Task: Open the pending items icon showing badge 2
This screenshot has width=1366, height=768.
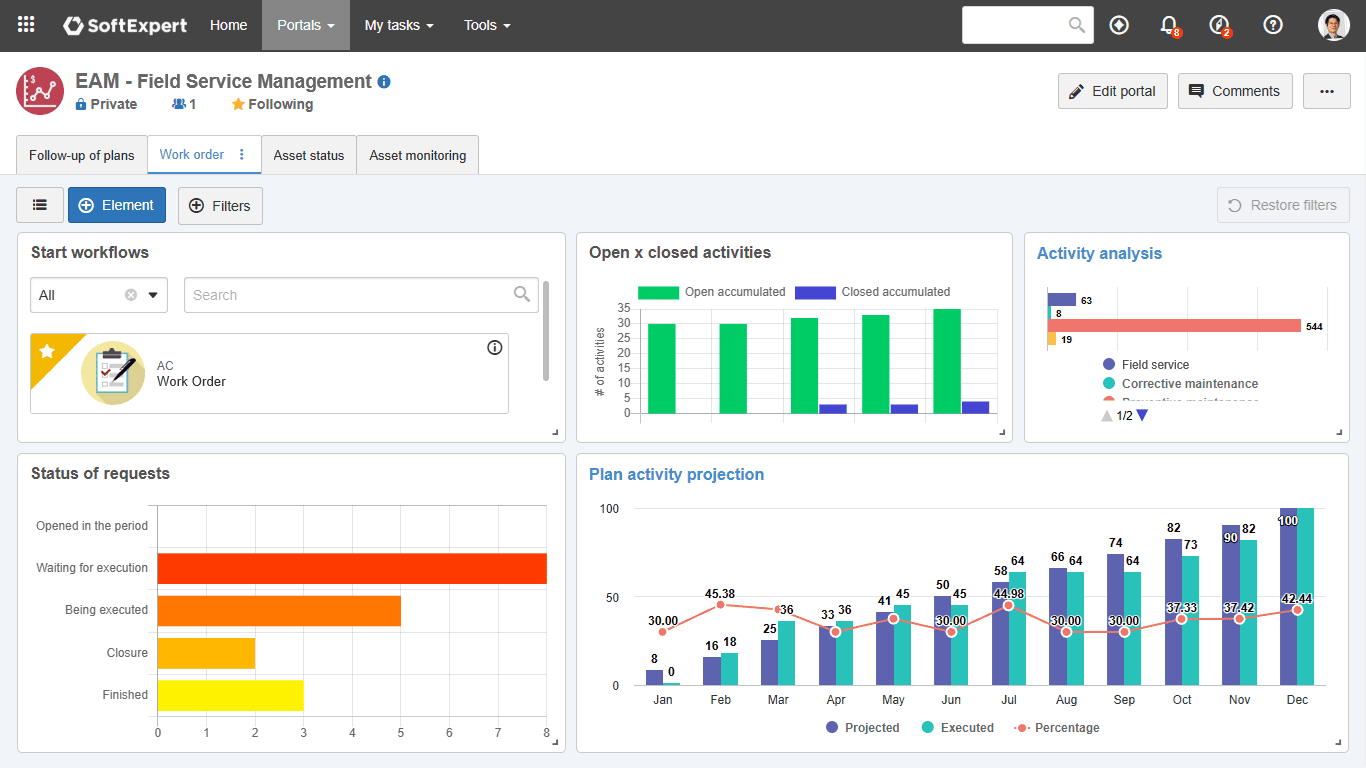Action: pos(1220,25)
